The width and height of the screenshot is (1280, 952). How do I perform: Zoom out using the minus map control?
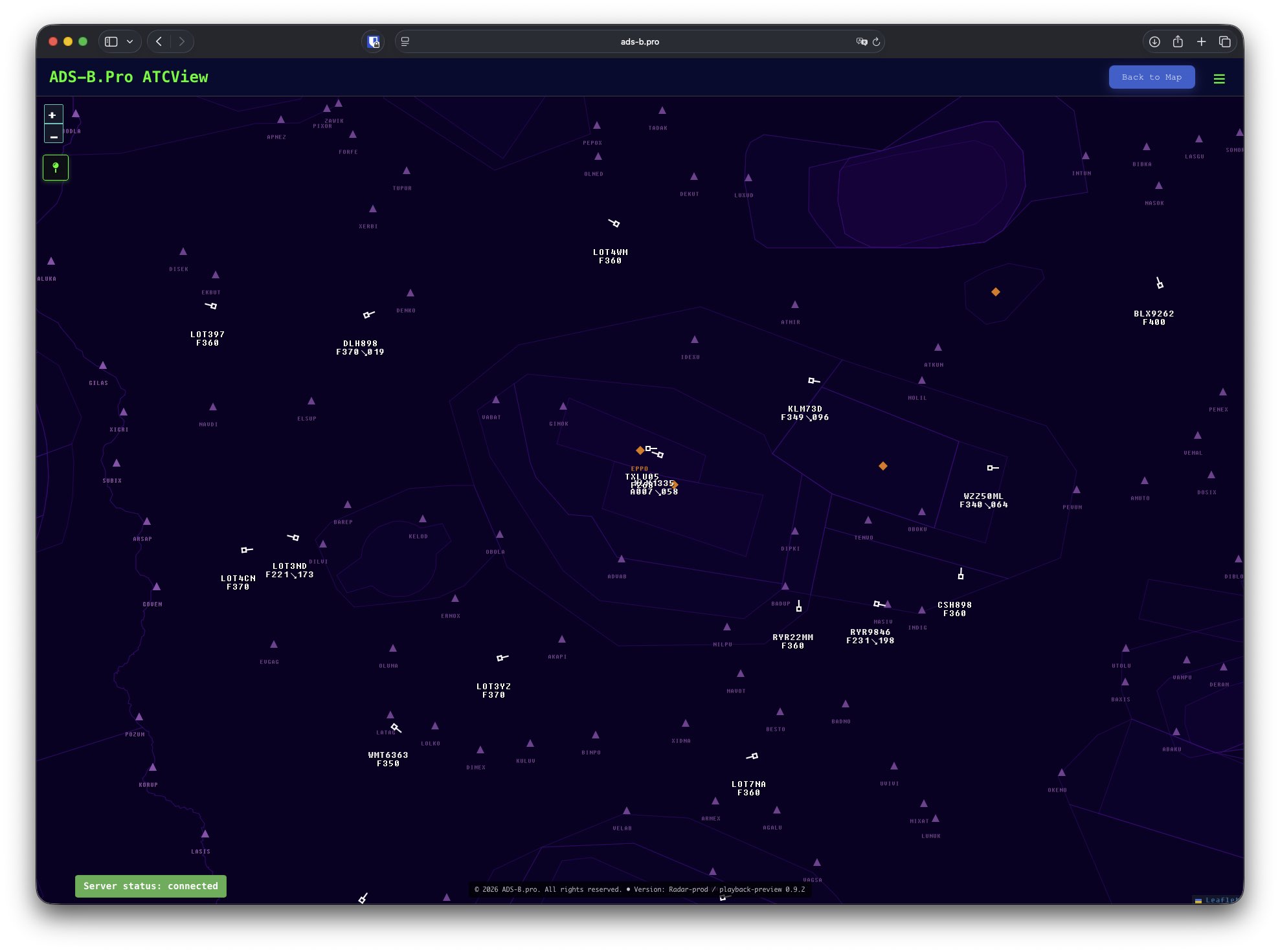pyautogui.click(x=53, y=135)
